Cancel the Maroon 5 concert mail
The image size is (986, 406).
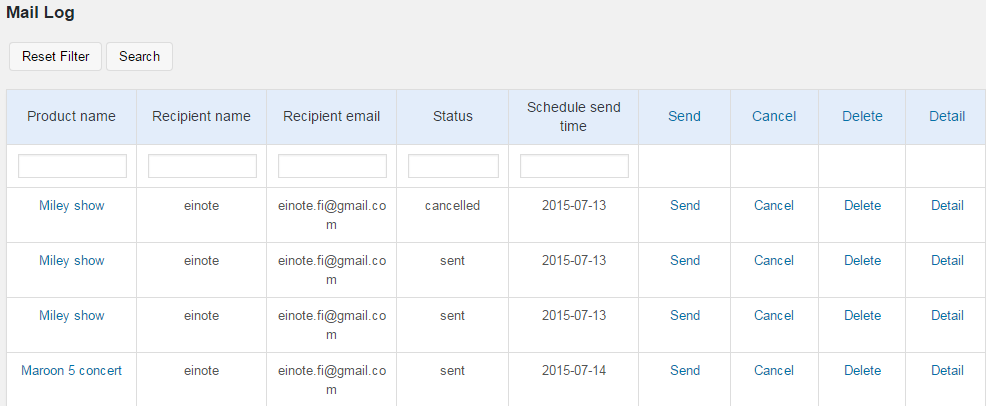click(x=774, y=371)
